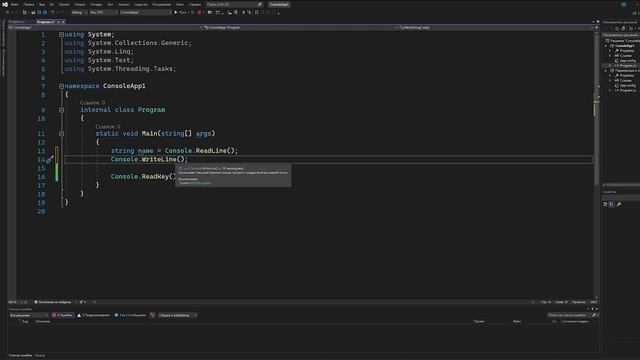Open the Test (Тест) menu

110,4
